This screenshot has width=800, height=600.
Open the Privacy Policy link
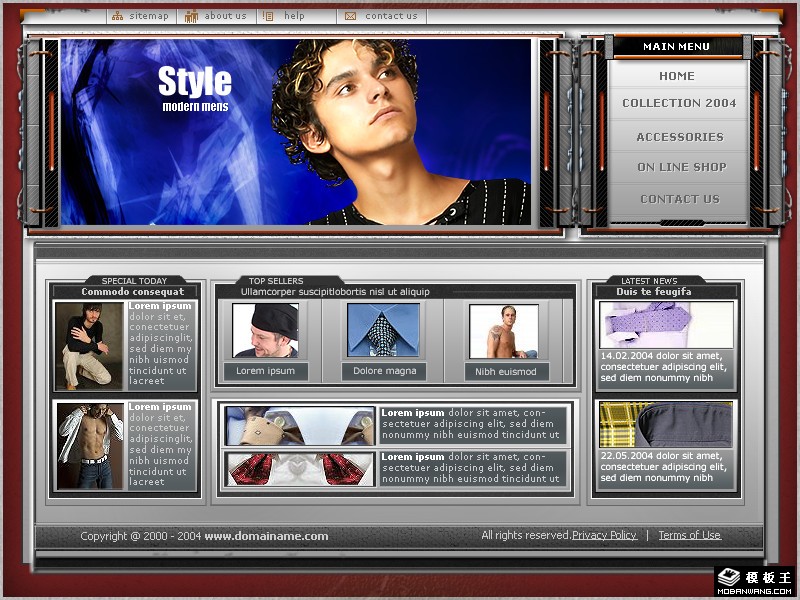point(604,535)
